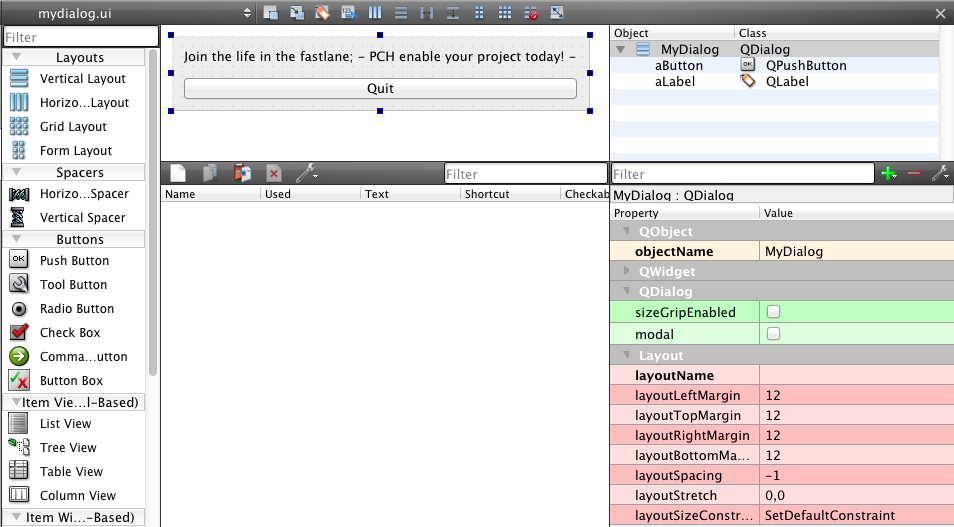Open the mydialog.ui file switcher dropdown

pos(247,13)
